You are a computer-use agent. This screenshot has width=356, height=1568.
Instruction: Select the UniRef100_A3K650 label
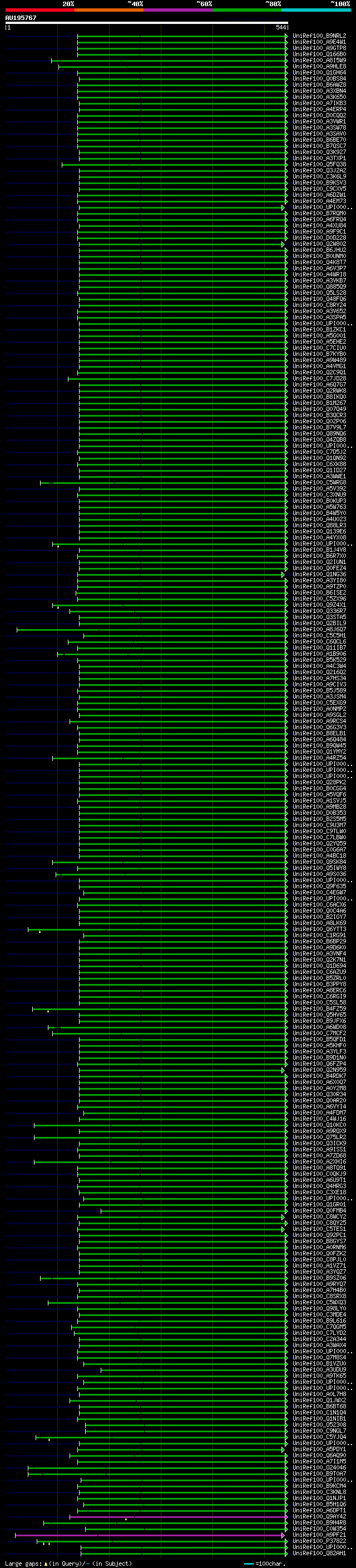click(x=319, y=97)
